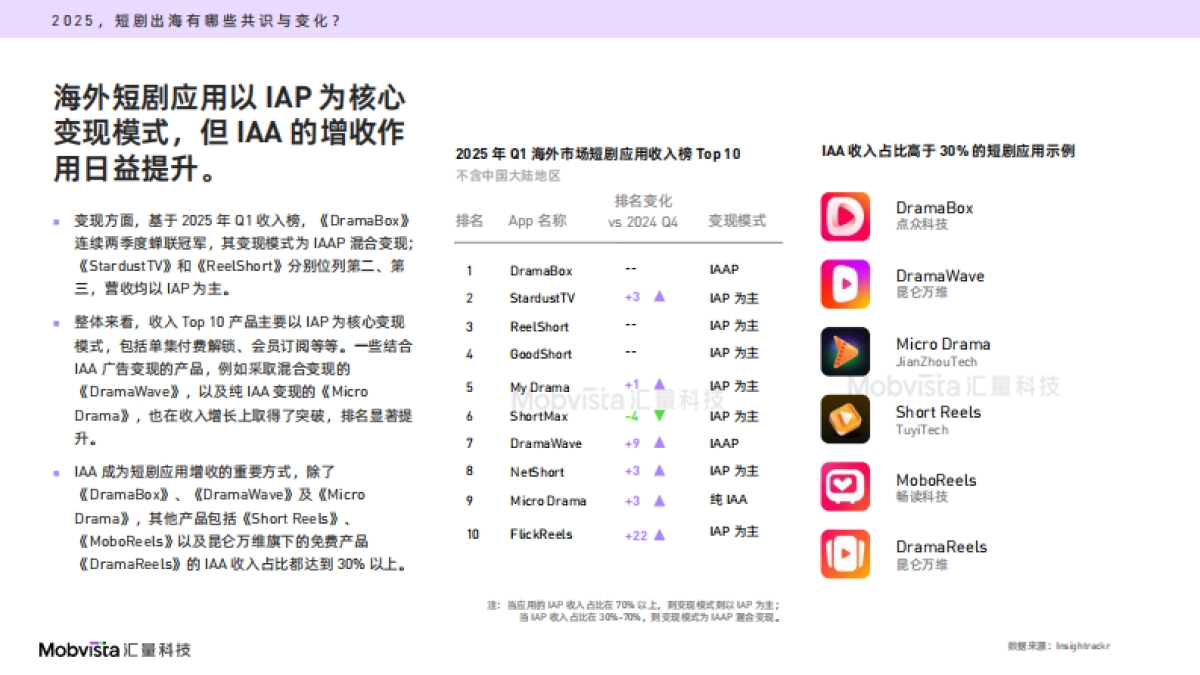Click the table title 2025 年 Q1 海外市场短剧应用收入榜
The width and height of the screenshot is (1200, 675).
[x=597, y=154]
